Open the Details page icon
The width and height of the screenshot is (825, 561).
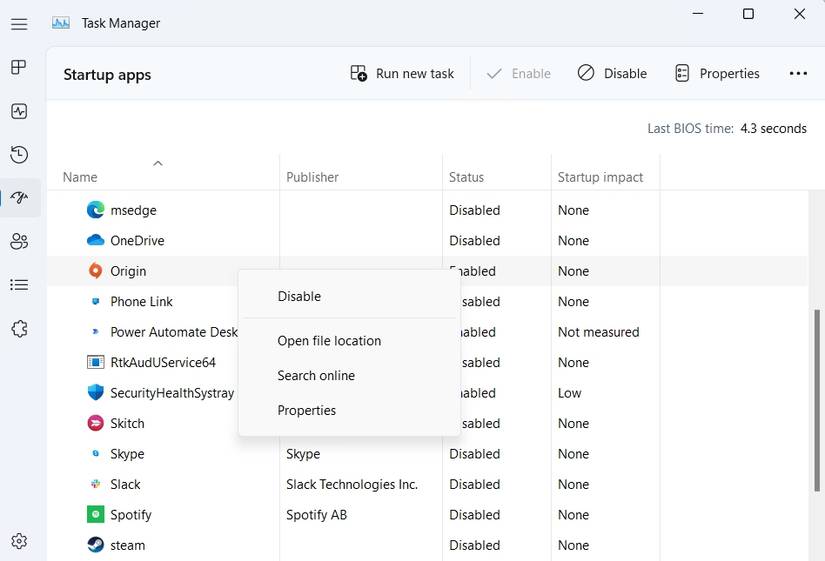18,285
